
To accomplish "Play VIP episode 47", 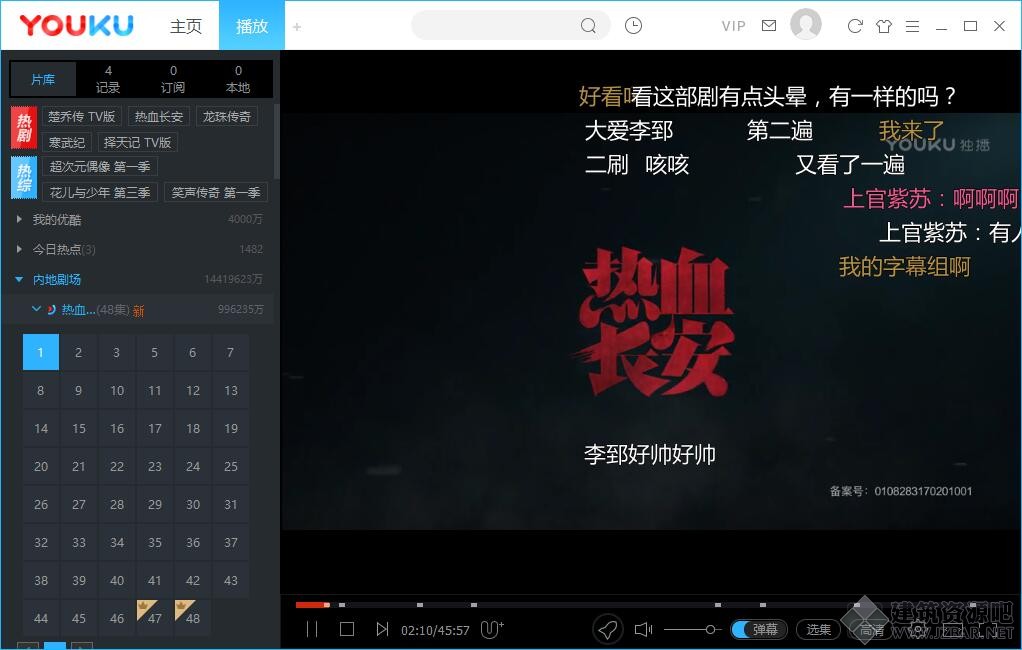I will 154,618.
